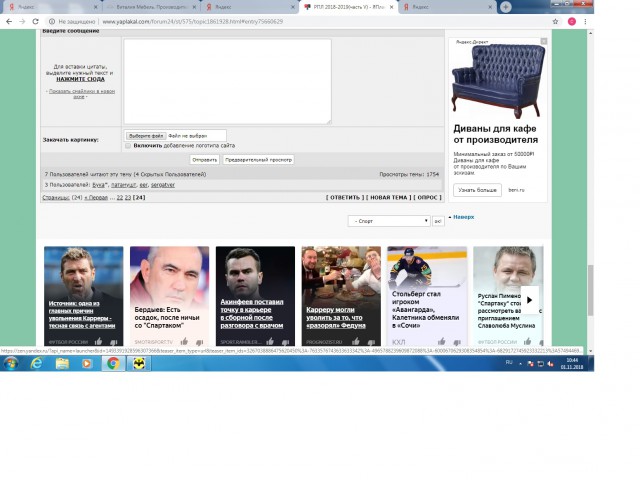The width and height of the screenshot is (640, 480).
Task: Show hidden system tray icons arrow
Action: tap(520, 364)
